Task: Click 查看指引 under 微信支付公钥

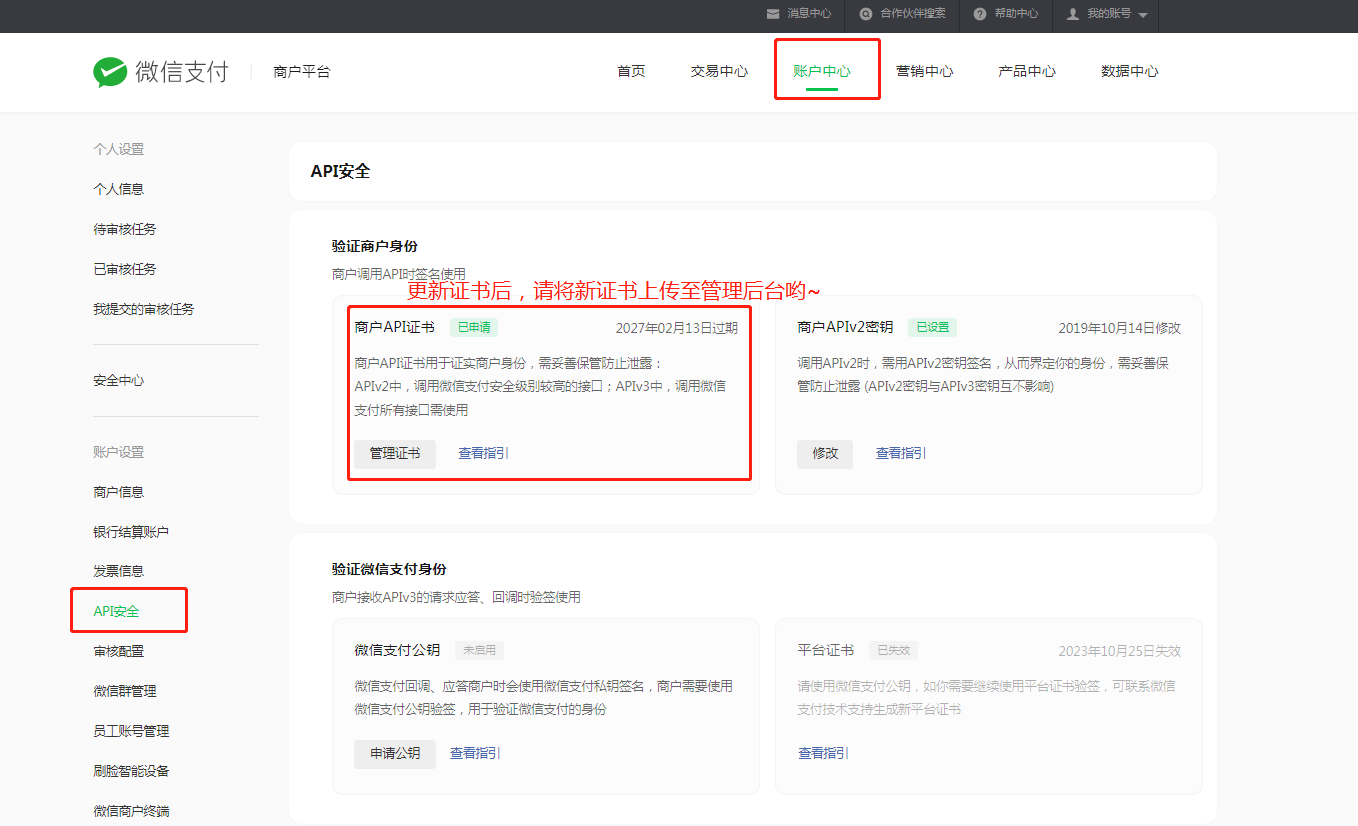Action: pos(476,753)
